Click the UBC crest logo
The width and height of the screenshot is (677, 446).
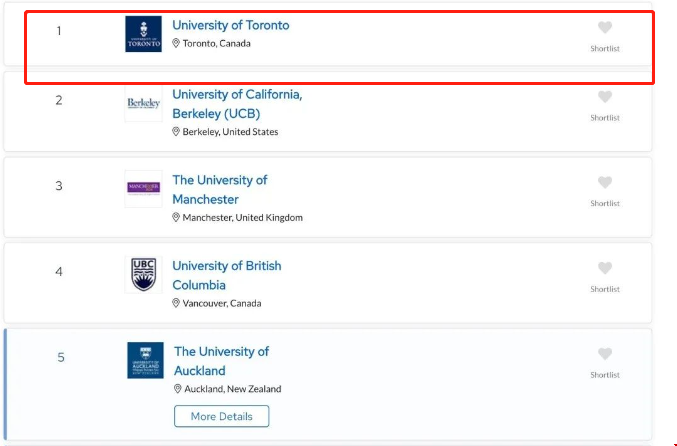coord(143,274)
